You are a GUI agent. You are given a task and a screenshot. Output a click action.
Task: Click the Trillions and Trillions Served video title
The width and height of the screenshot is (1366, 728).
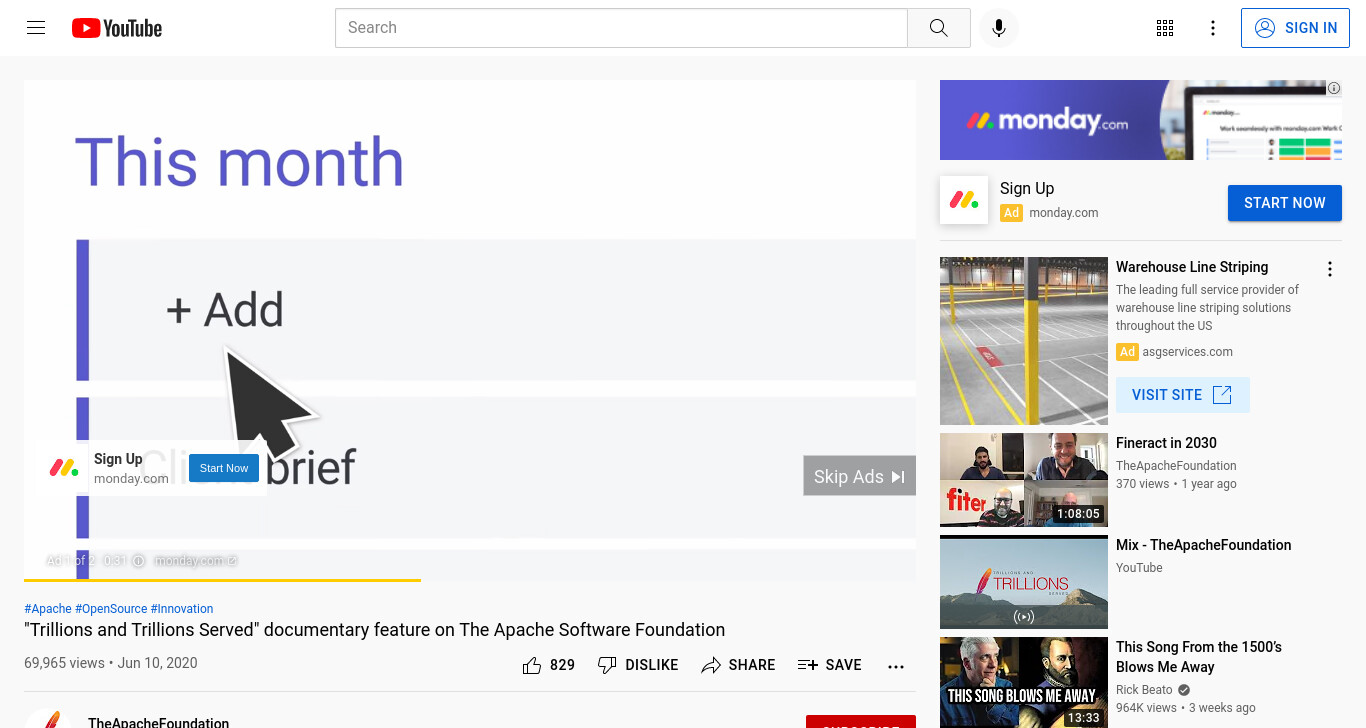coord(375,630)
